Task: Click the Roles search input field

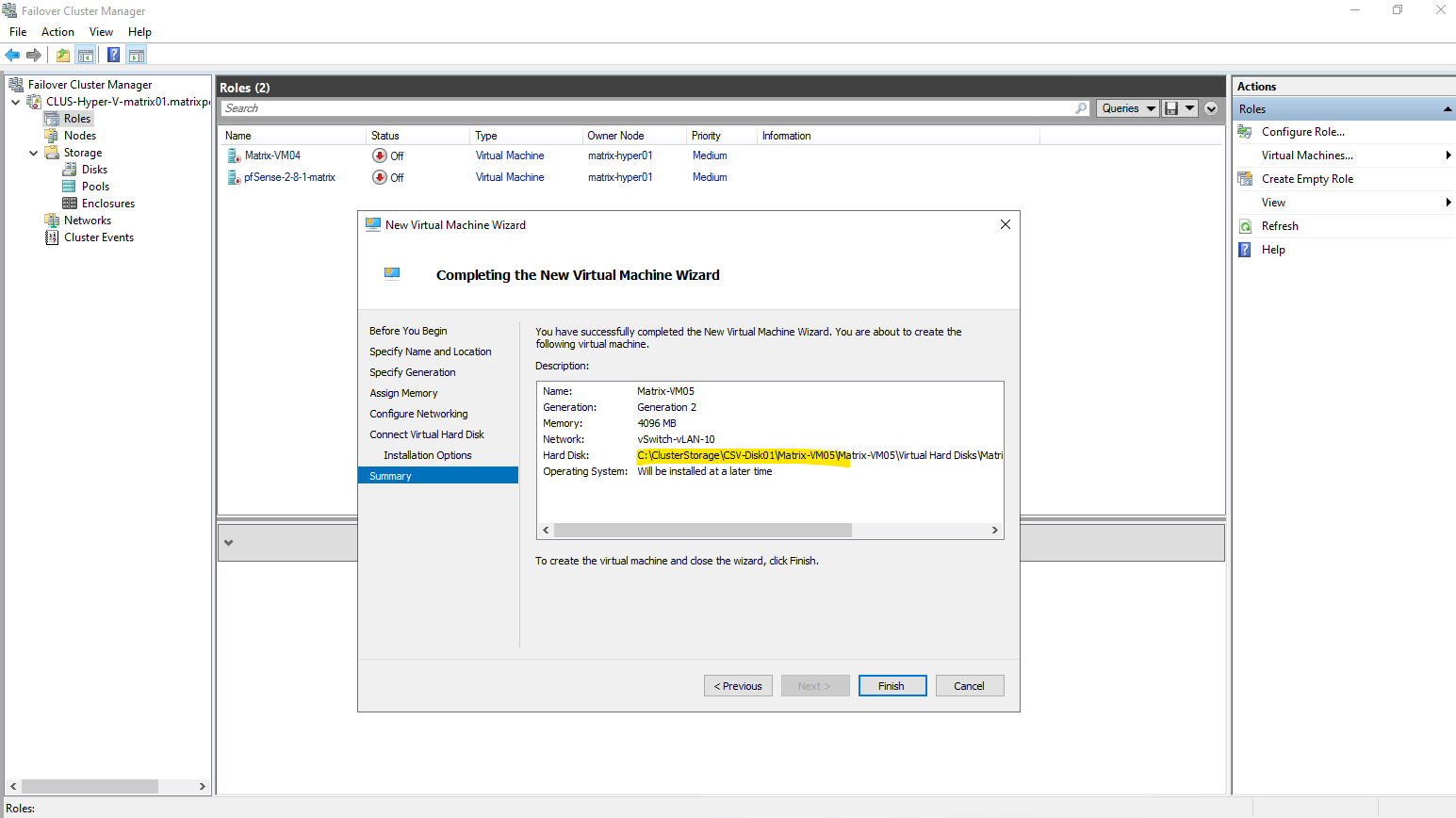Action: [646, 108]
